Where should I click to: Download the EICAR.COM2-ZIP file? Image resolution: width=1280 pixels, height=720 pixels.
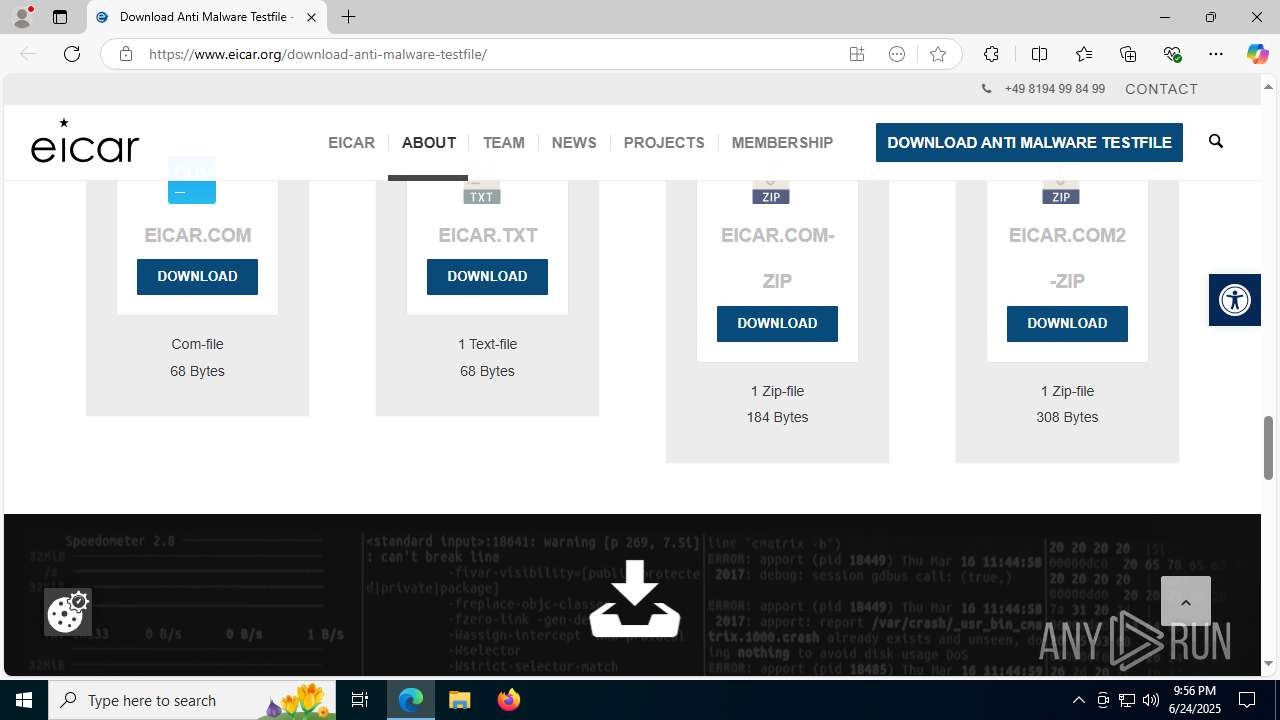tap(1067, 324)
